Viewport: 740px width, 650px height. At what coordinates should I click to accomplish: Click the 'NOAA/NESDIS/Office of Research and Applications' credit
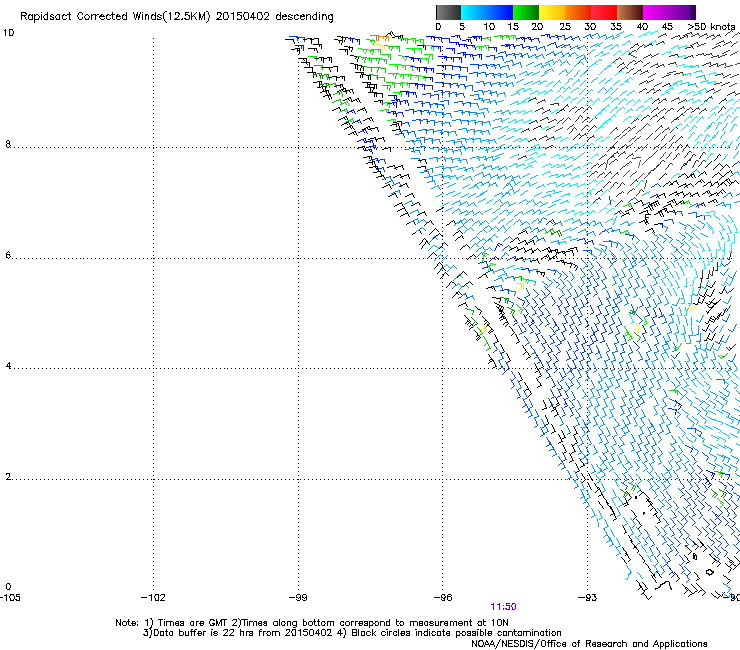click(589, 644)
